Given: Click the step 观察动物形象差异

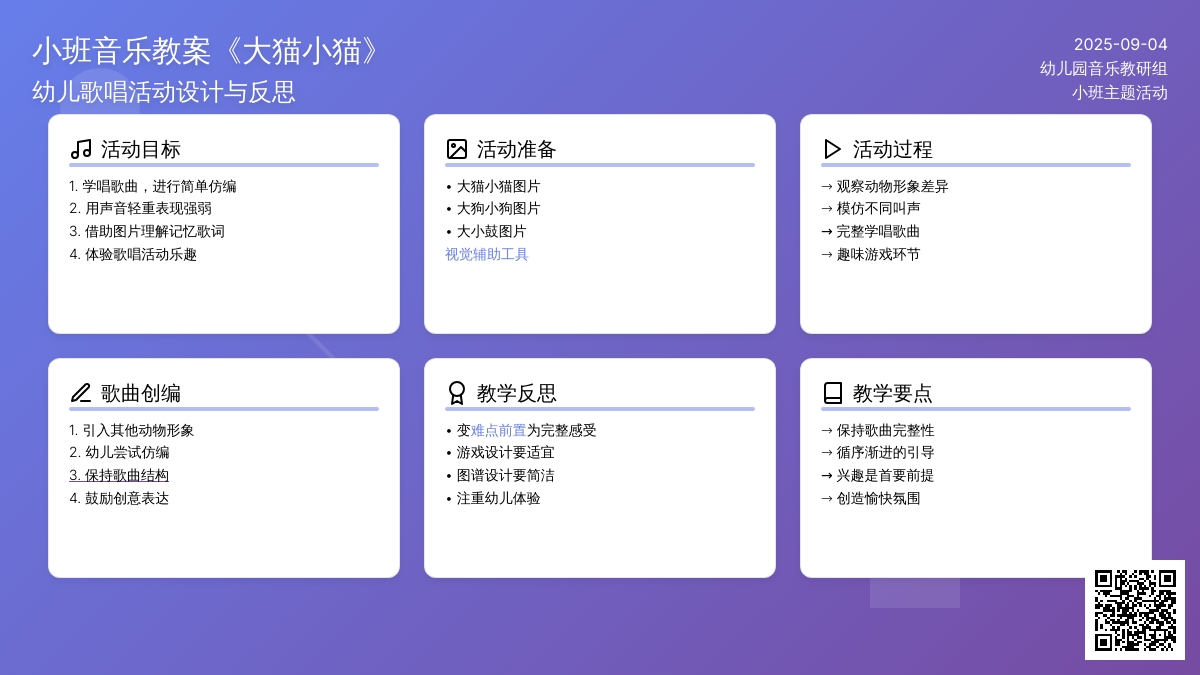Looking at the screenshot, I should 885,186.
